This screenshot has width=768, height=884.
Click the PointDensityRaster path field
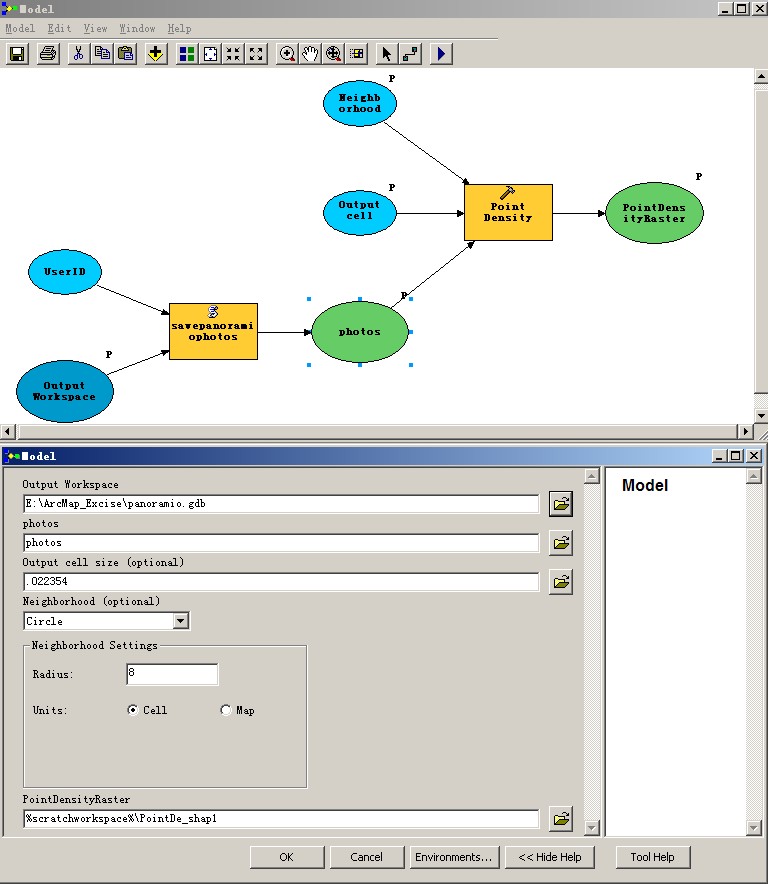click(281, 818)
